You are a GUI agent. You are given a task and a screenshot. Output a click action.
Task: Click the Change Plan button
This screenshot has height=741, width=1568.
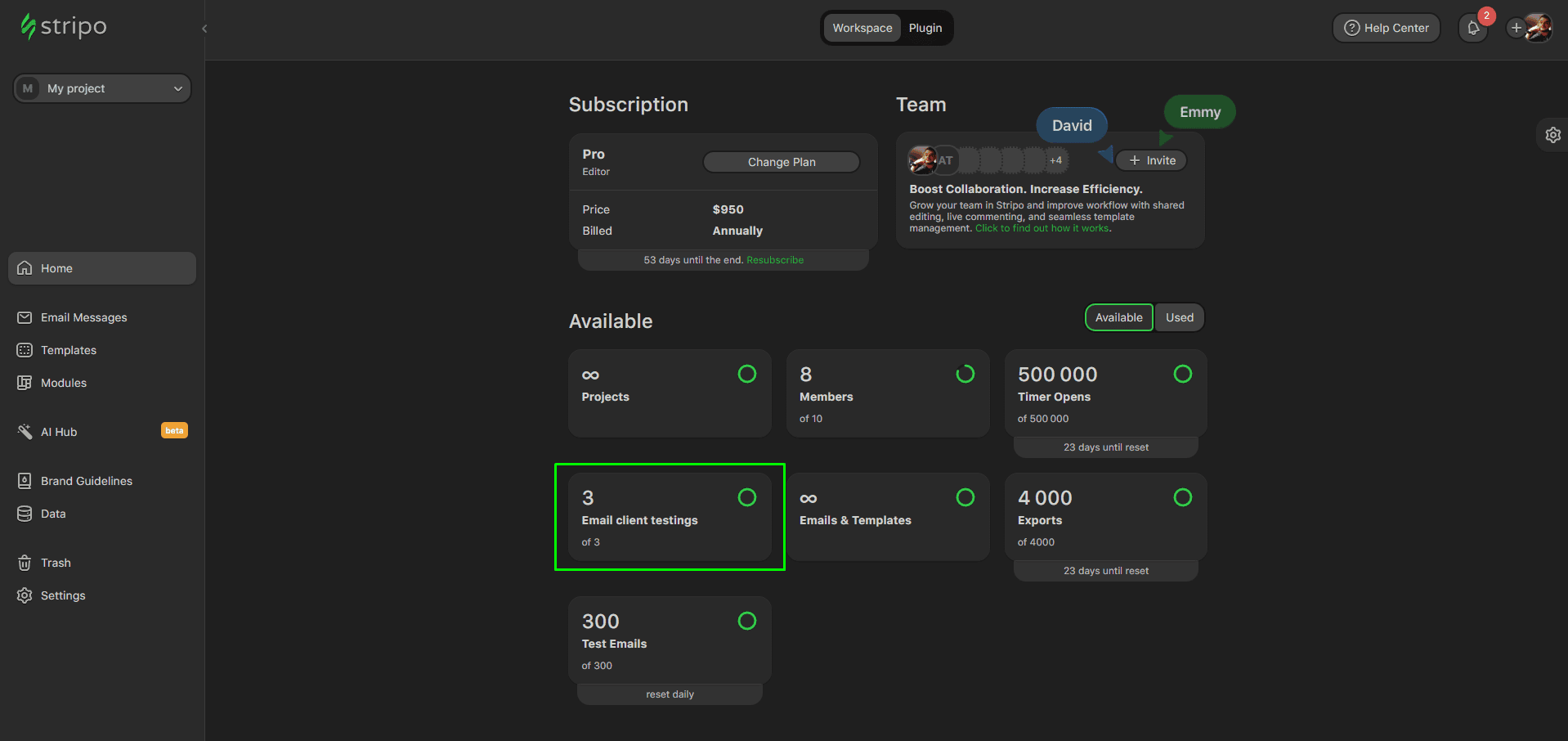pos(781,161)
